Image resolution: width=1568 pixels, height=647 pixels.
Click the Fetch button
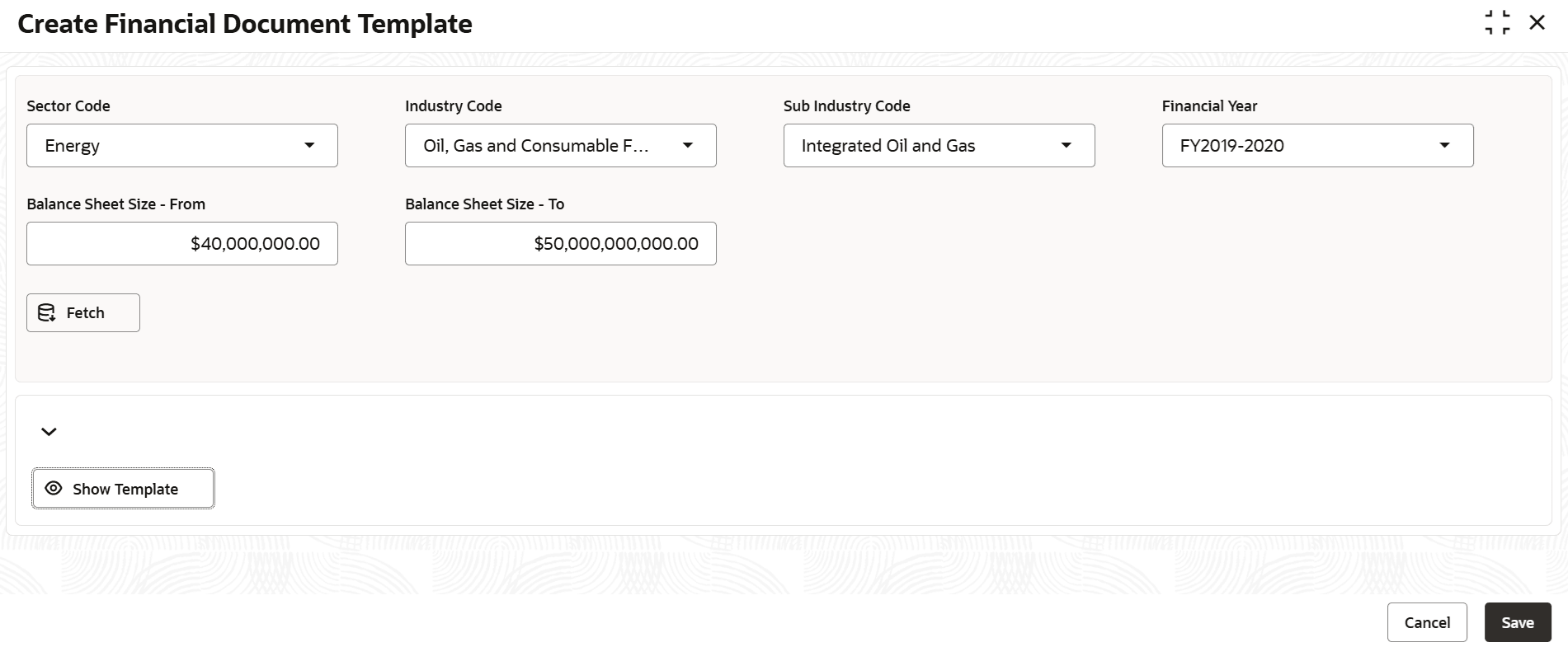(x=83, y=312)
